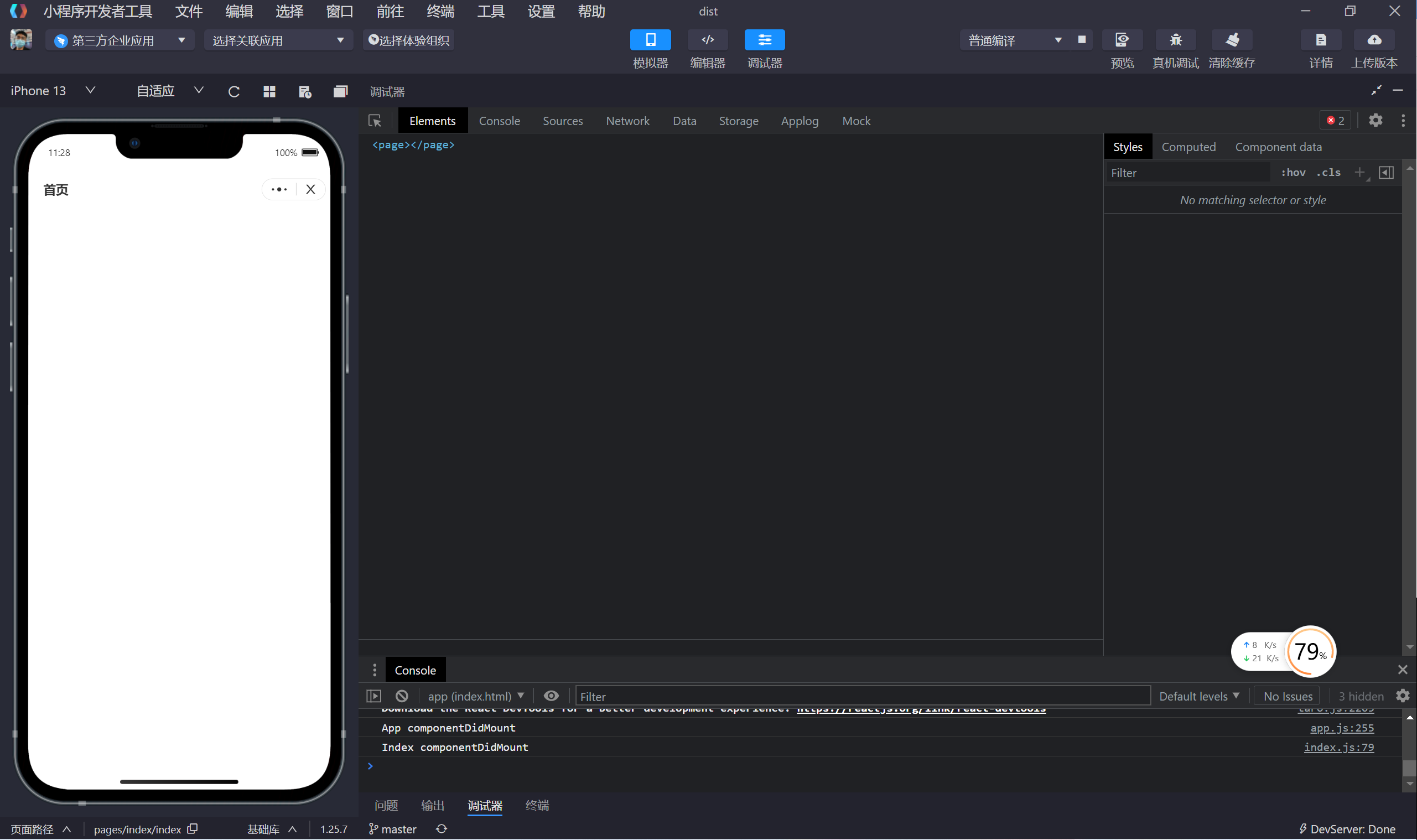The width and height of the screenshot is (1417, 840).
Task: Click the 选择体验组织 button
Action: 408,40
